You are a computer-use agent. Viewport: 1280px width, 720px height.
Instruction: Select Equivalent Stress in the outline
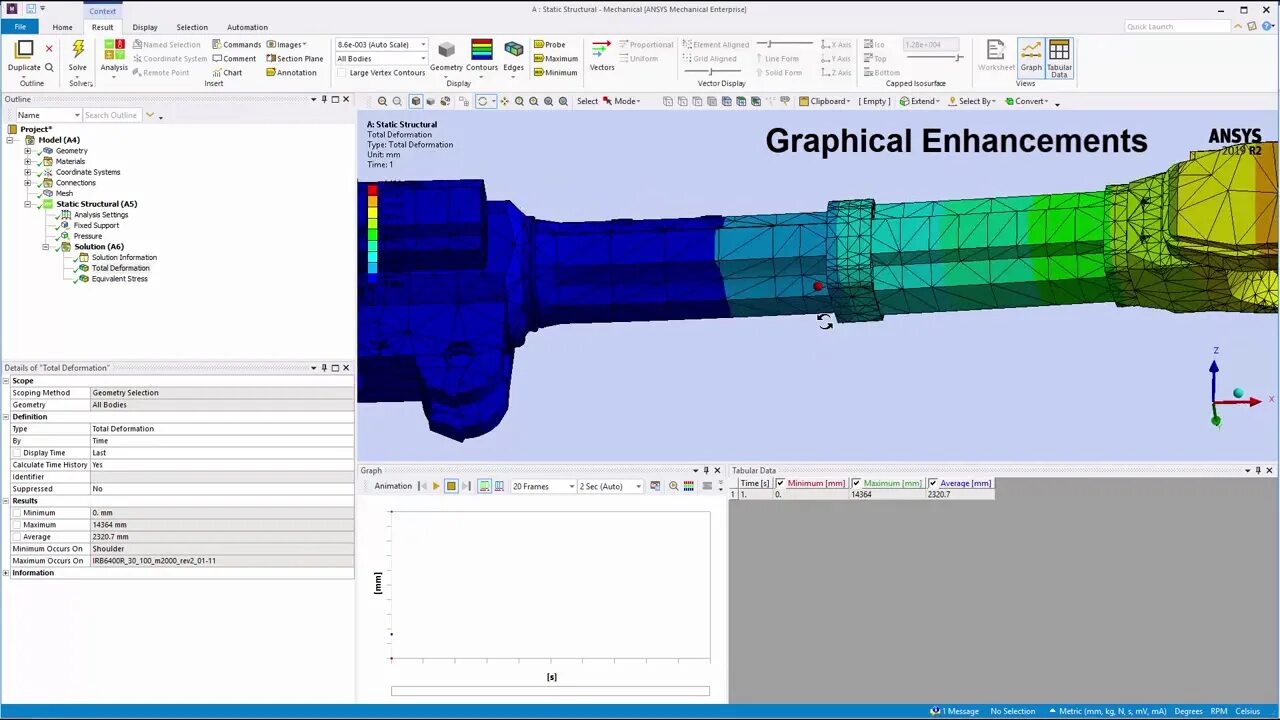[x=119, y=279]
